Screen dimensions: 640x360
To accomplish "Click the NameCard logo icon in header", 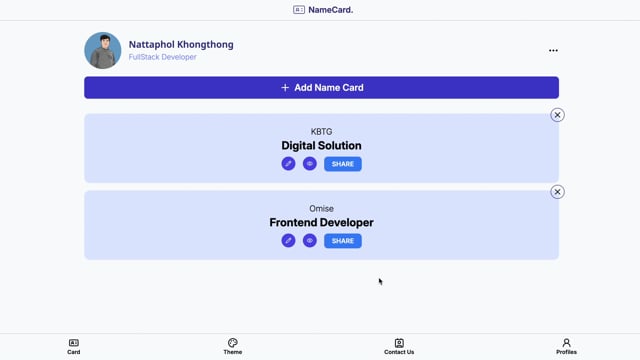I will (x=299, y=10).
